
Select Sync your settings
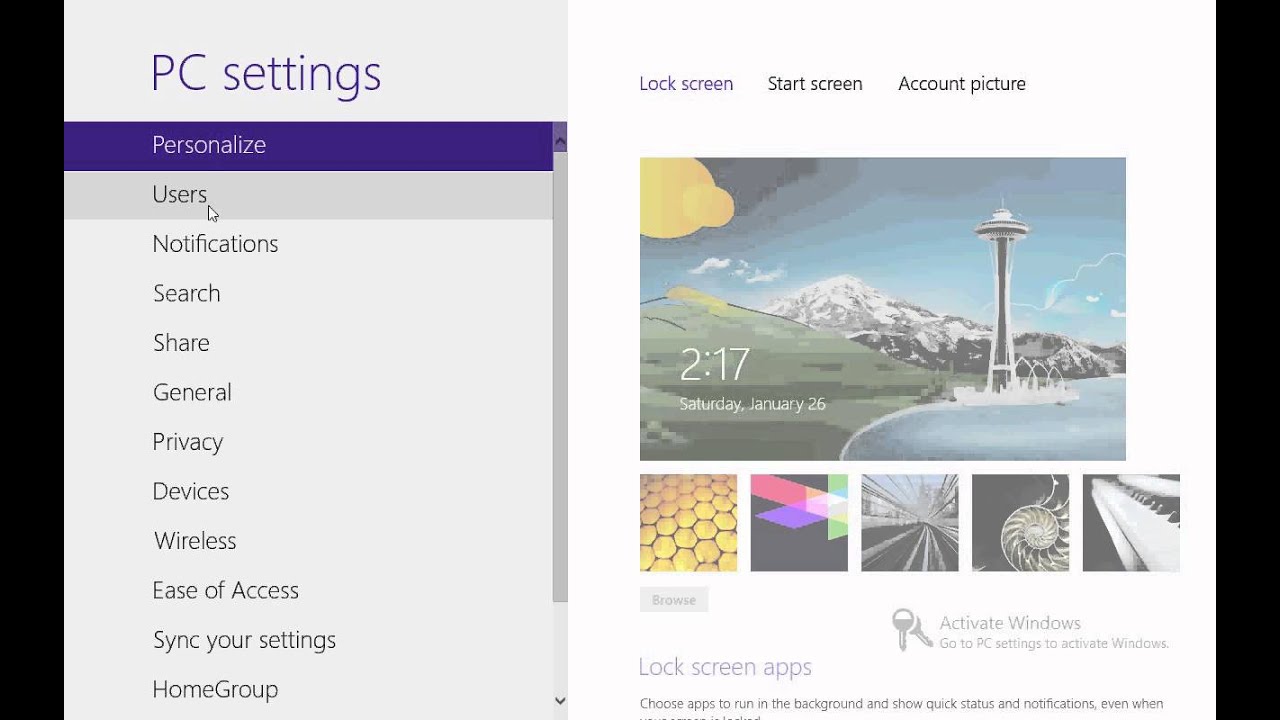pyautogui.click(x=244, y=640)
